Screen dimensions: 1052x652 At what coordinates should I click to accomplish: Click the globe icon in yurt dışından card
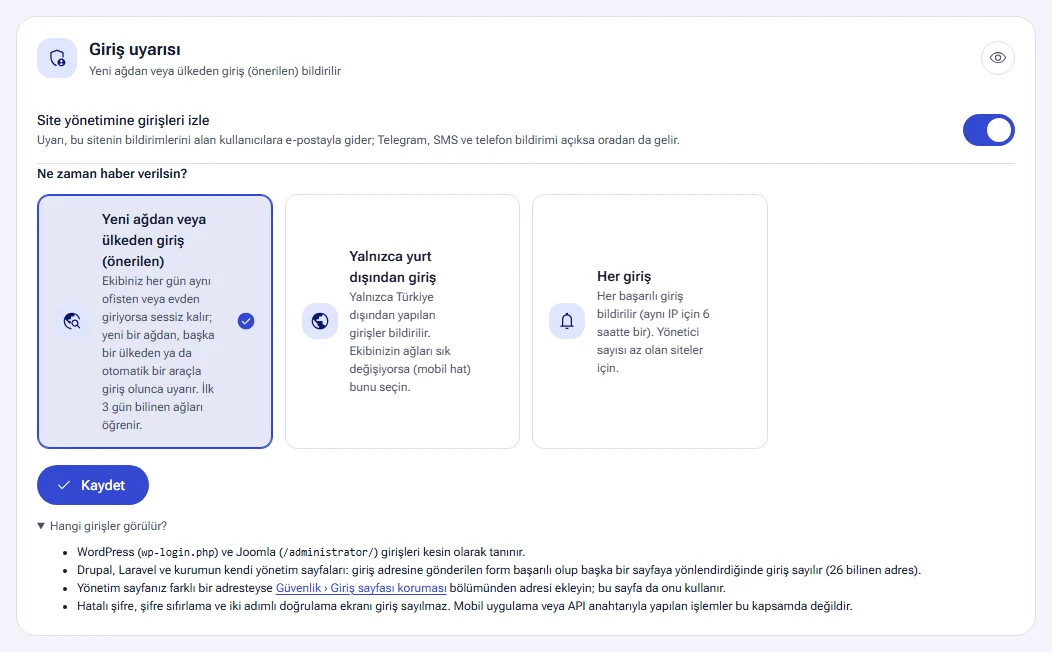tap(320, 321)
